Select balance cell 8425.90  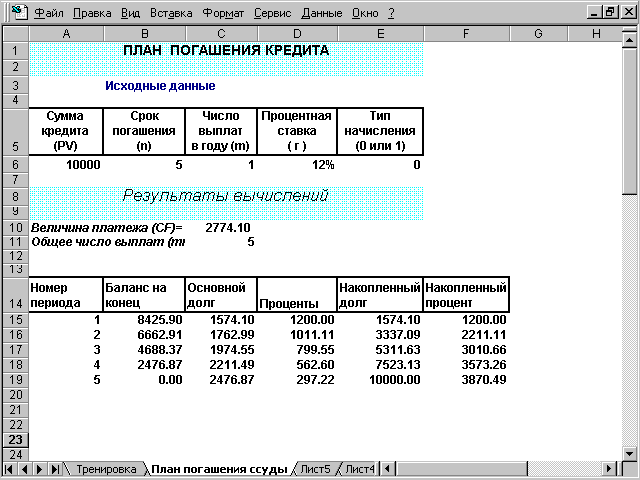[x=144, y=320]
